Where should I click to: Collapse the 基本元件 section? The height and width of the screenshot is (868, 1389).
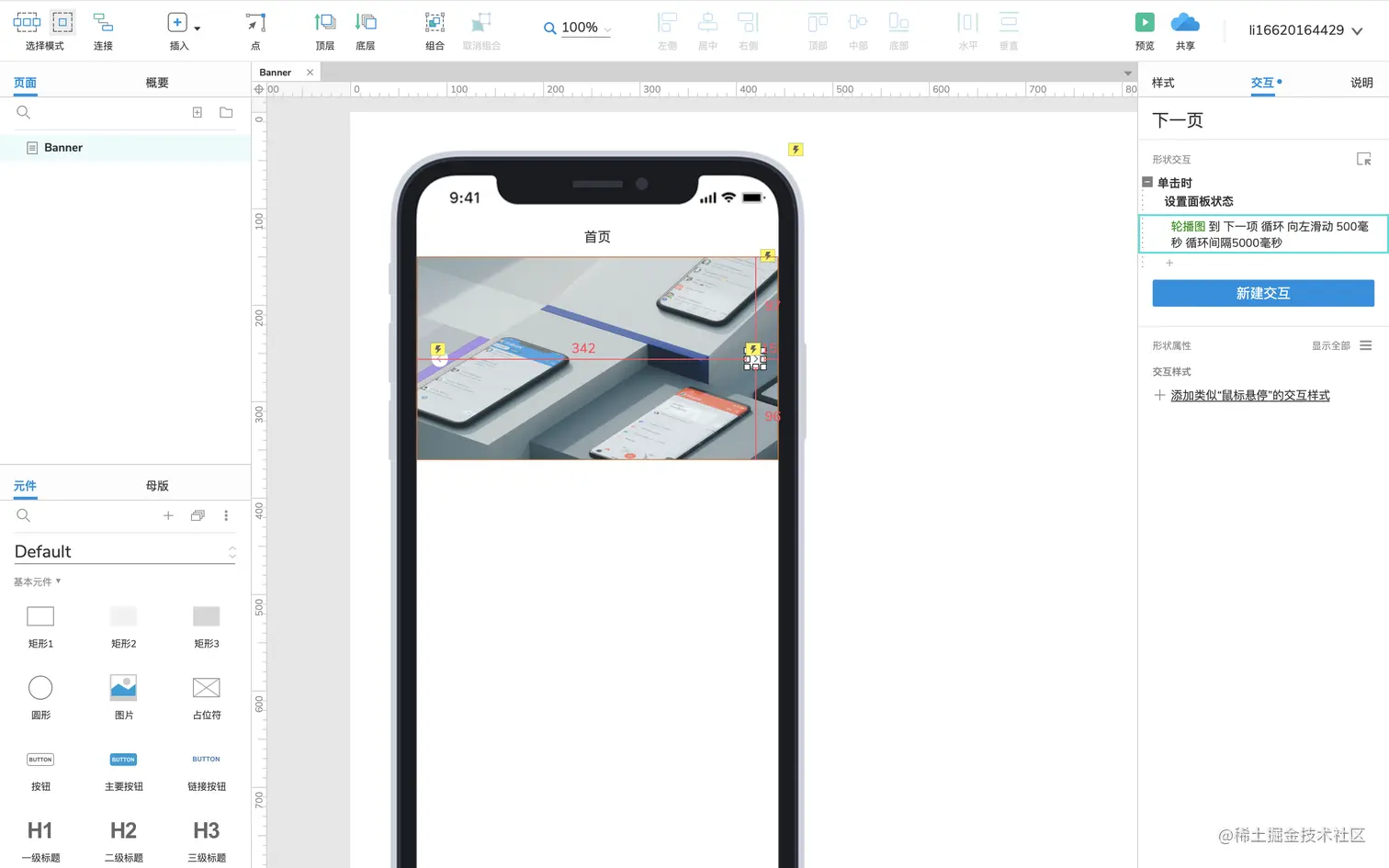tap(37, 581)
